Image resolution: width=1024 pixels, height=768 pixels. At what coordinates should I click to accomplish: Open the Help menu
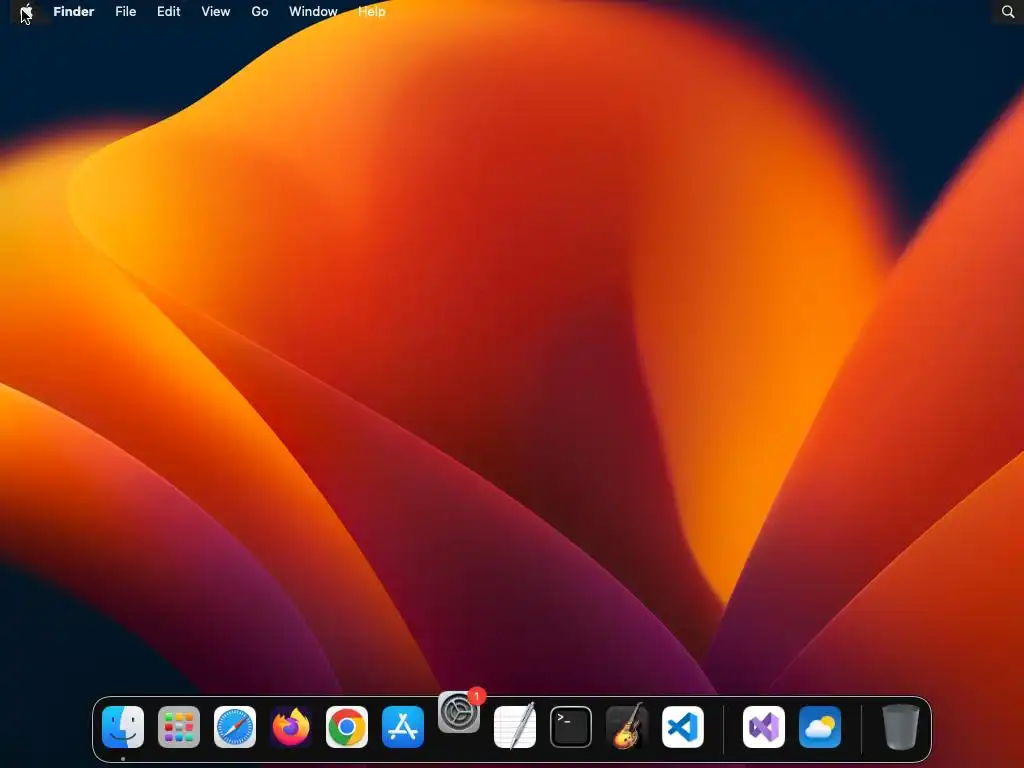click(x=372, y=12)
